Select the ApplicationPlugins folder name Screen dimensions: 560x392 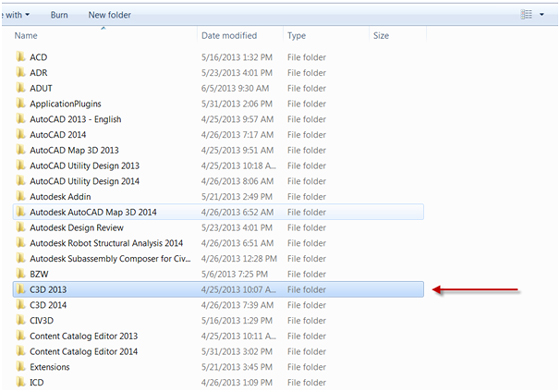coord(65,104)
